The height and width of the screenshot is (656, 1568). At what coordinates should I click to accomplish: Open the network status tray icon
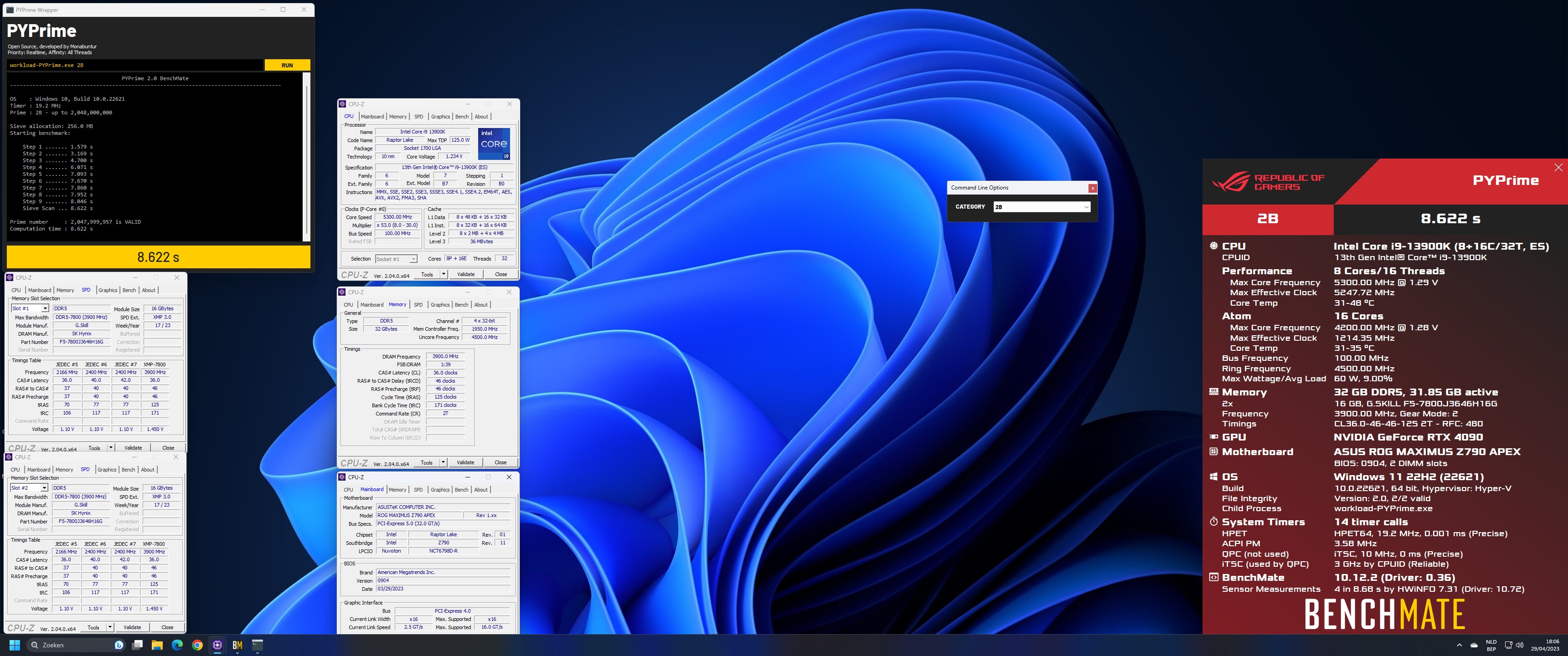point(1508,645)
